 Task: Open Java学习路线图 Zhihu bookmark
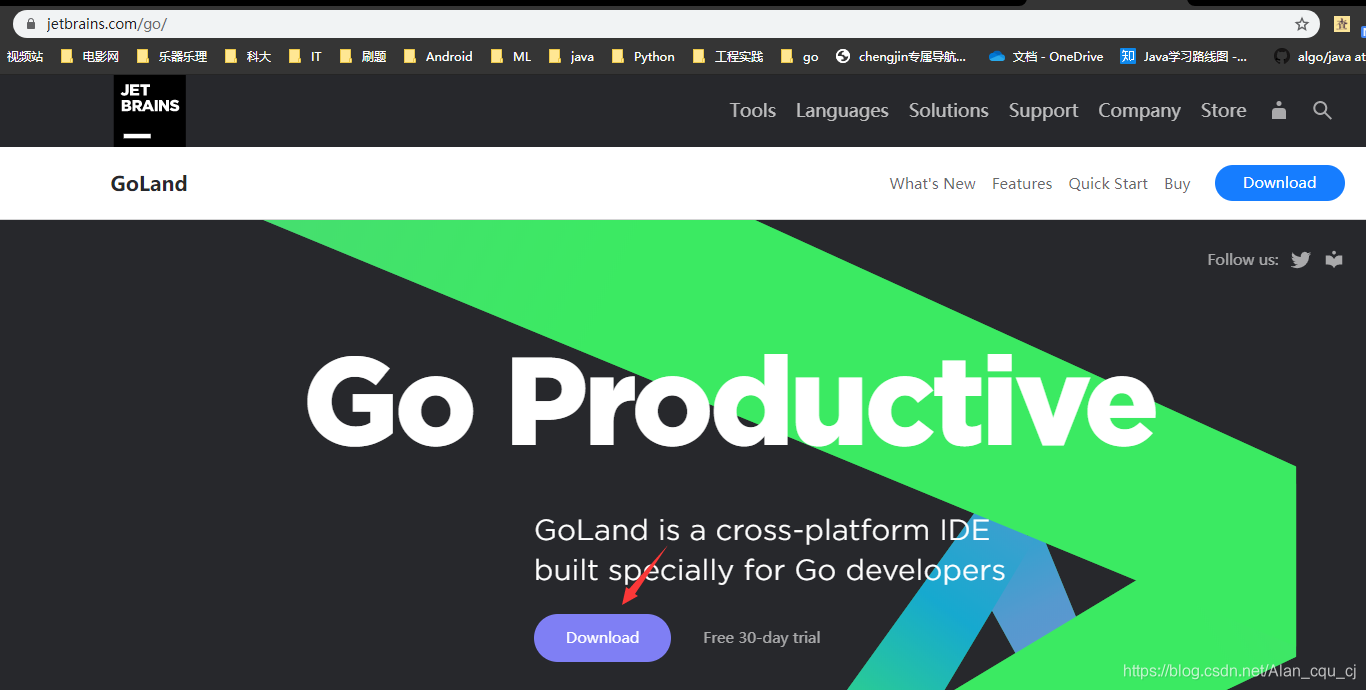tap(1183, 57)
